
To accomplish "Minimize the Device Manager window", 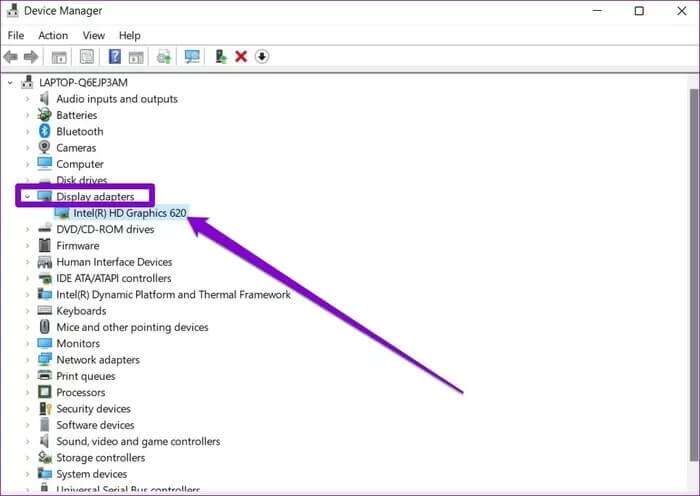I will (x=597, y=11).
